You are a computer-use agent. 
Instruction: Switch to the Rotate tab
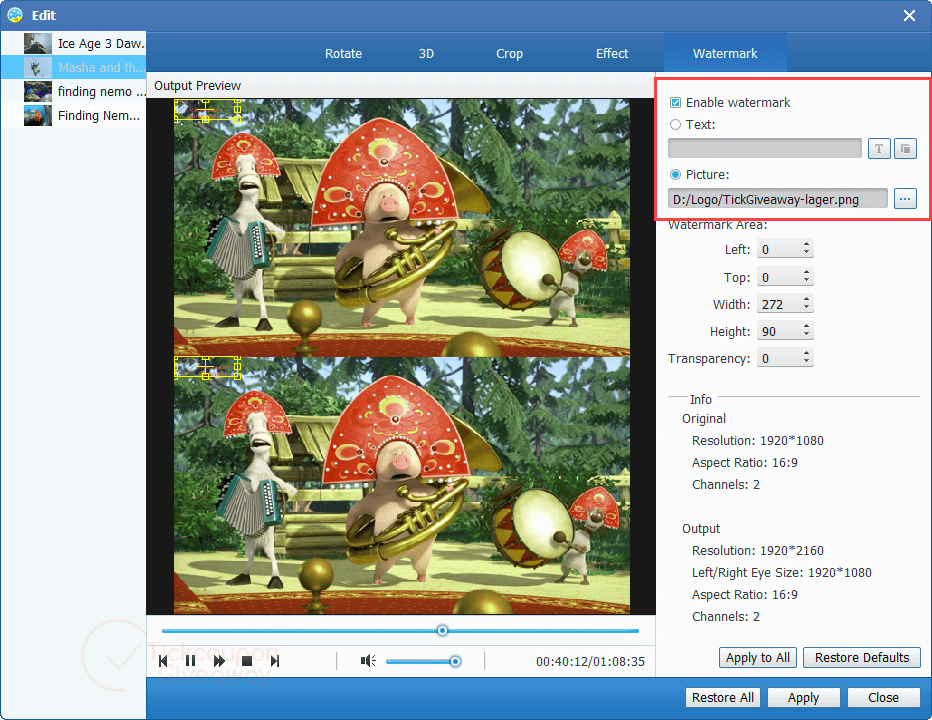click(x=343, y=54)
